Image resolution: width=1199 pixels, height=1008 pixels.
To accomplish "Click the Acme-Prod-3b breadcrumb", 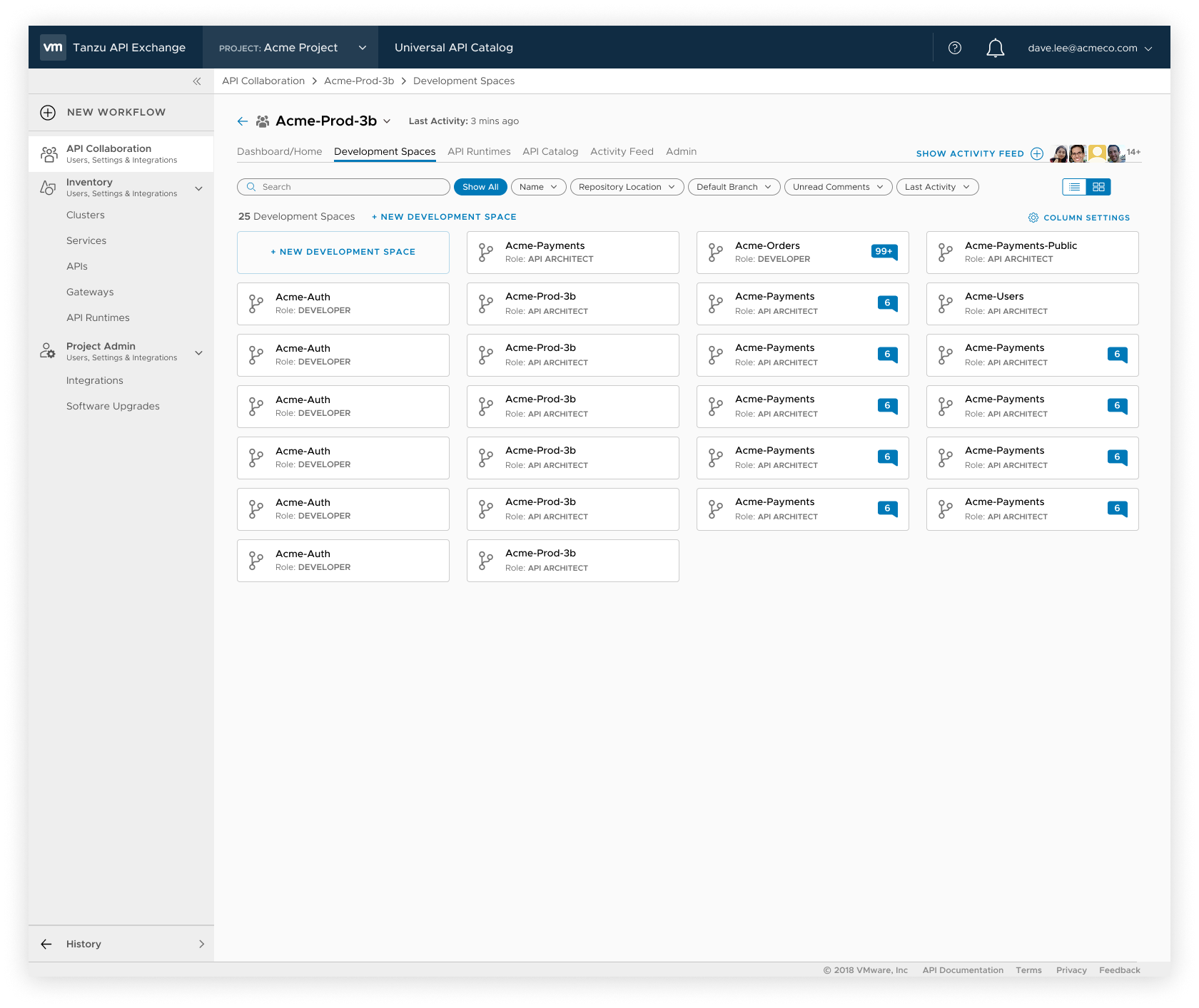I will [359, 81].
